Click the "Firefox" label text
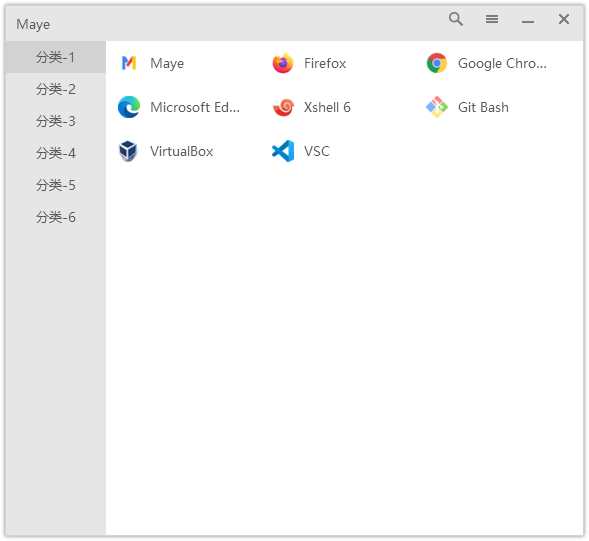 (x=325, y=63)
